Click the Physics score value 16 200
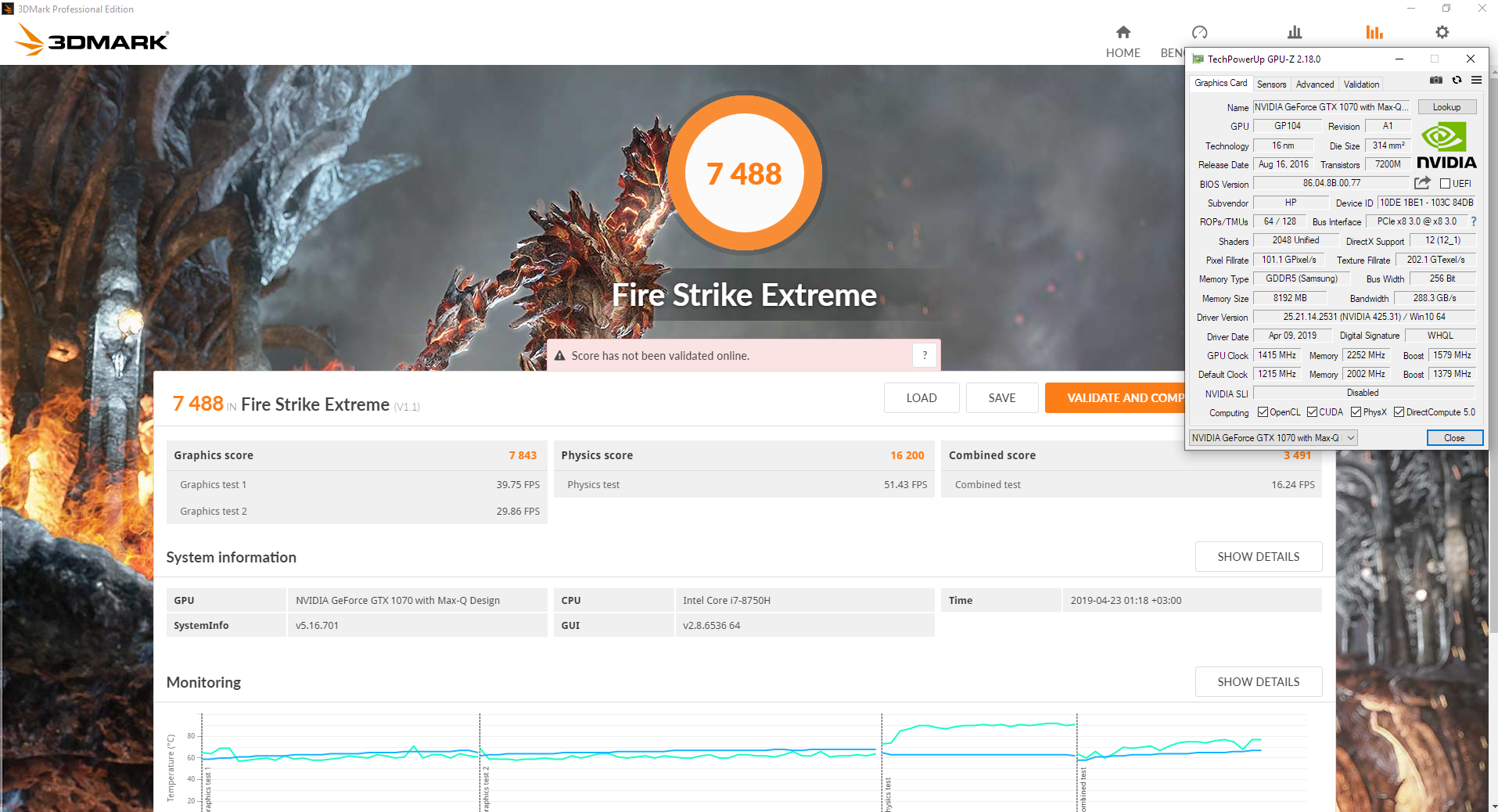This screenshot has height=812, width=1498. click(x=907, y=455)
